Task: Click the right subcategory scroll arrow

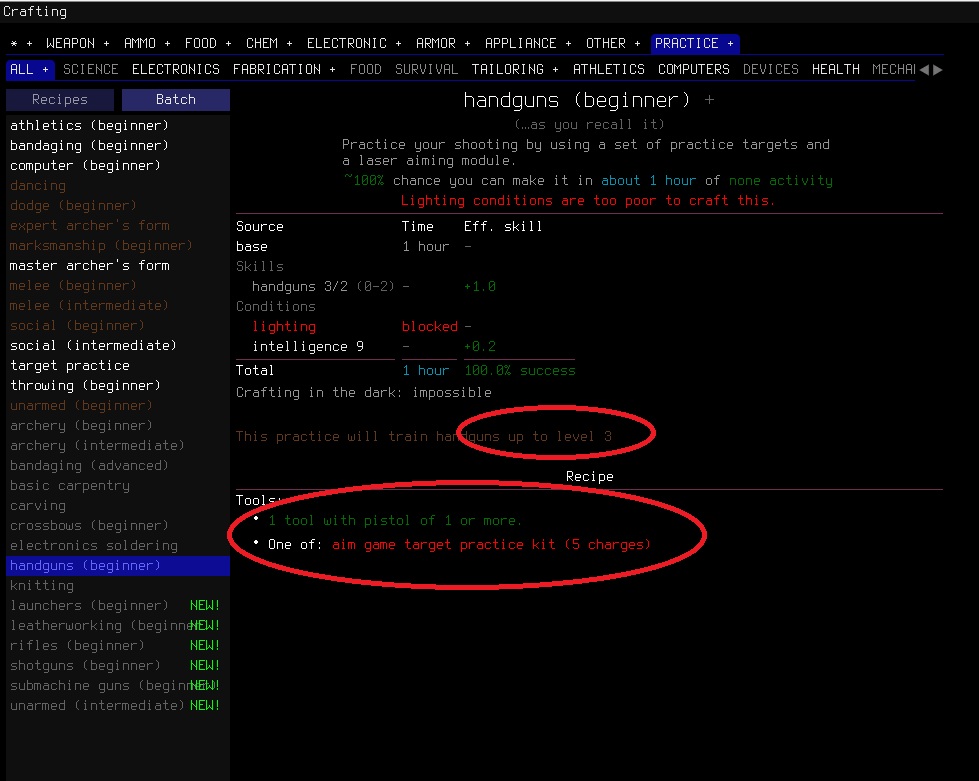Action: 937,70
